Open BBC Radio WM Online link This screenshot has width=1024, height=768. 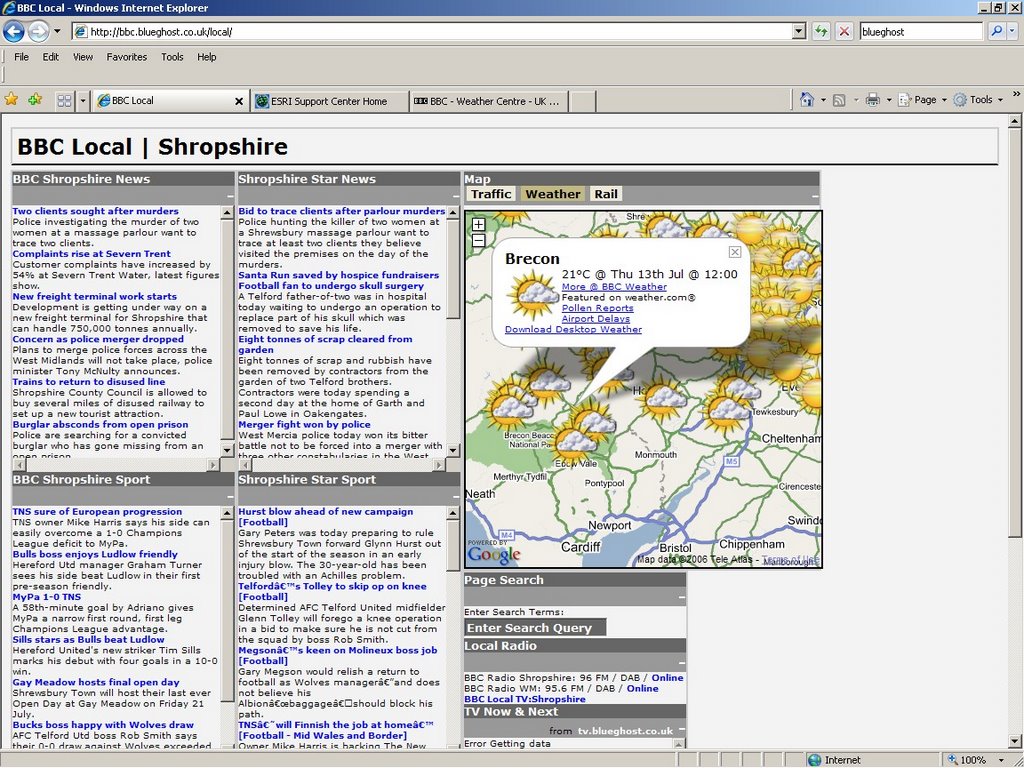click(643, 688)
